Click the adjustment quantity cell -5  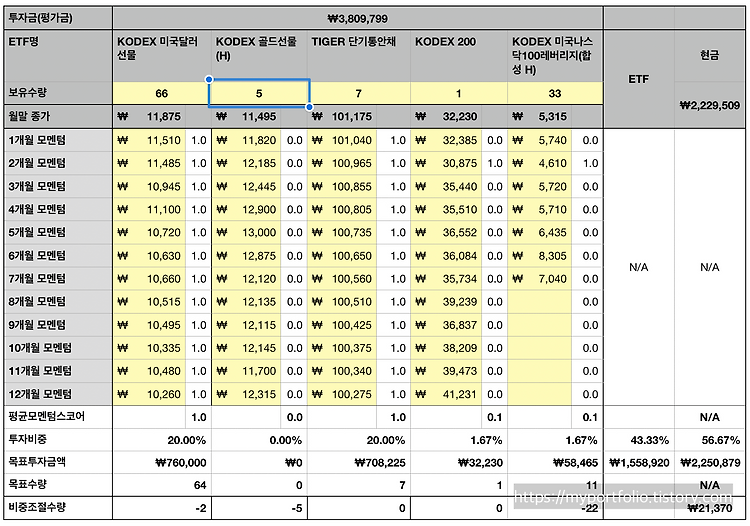[x=260, y=508]
